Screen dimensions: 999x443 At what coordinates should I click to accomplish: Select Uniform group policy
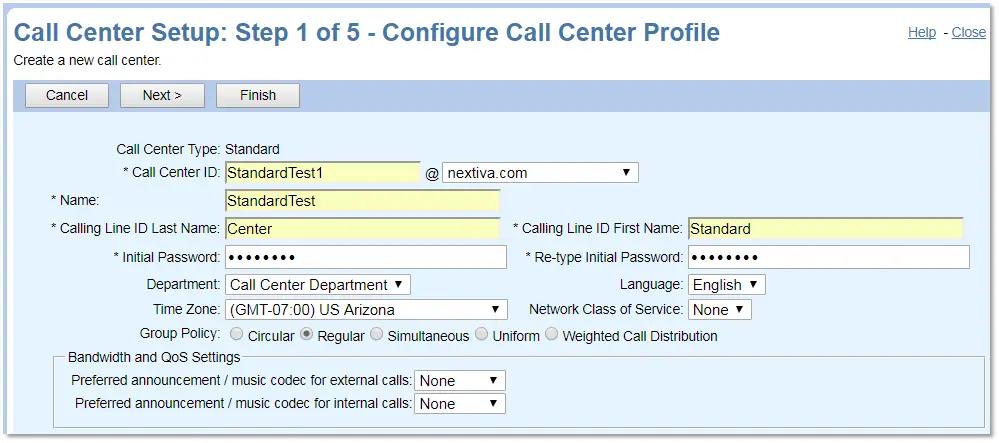[481, 334]
